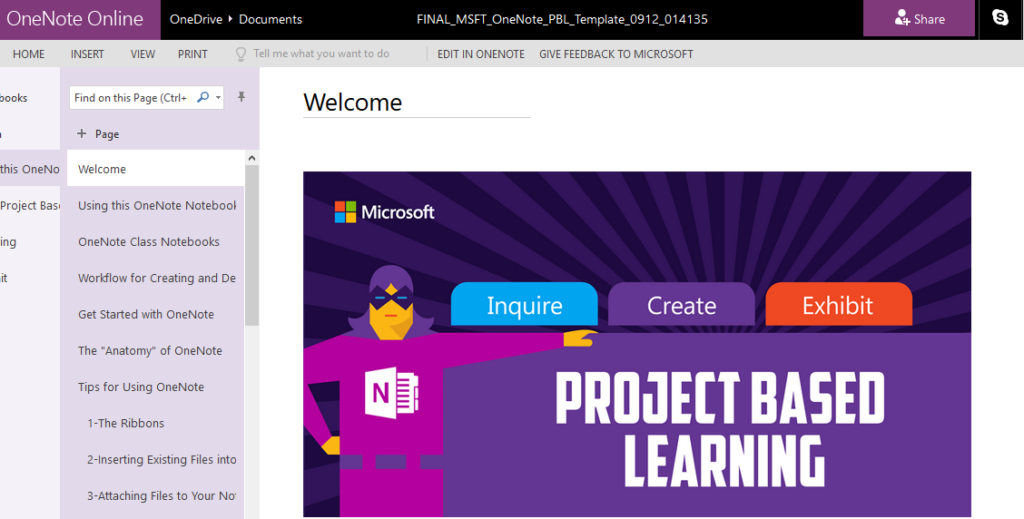Viewport: 1024px width, 519px height.
Task: Click the notebook file name in header
Action: click(562, 19)
